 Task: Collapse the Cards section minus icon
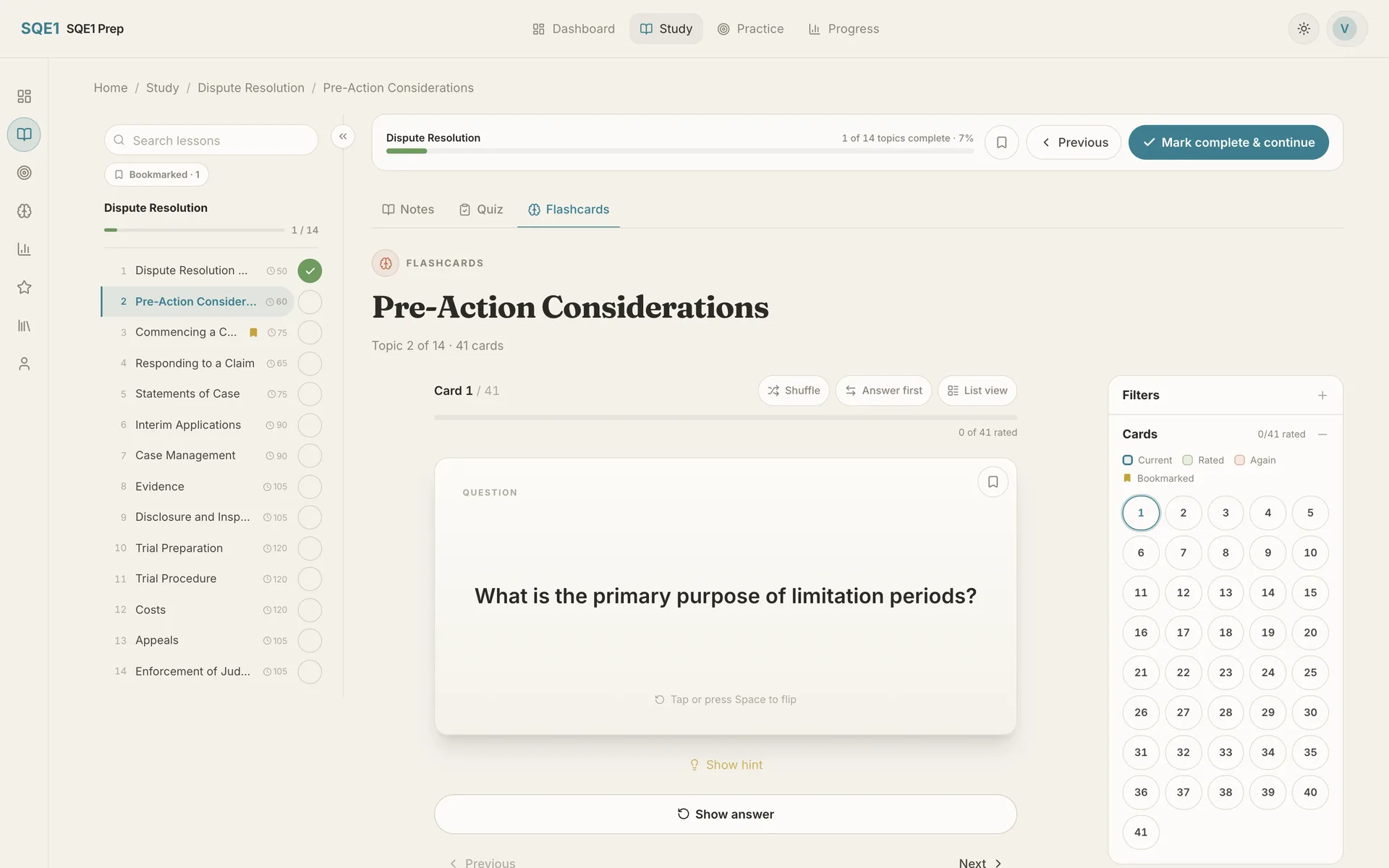point(1322,435)
